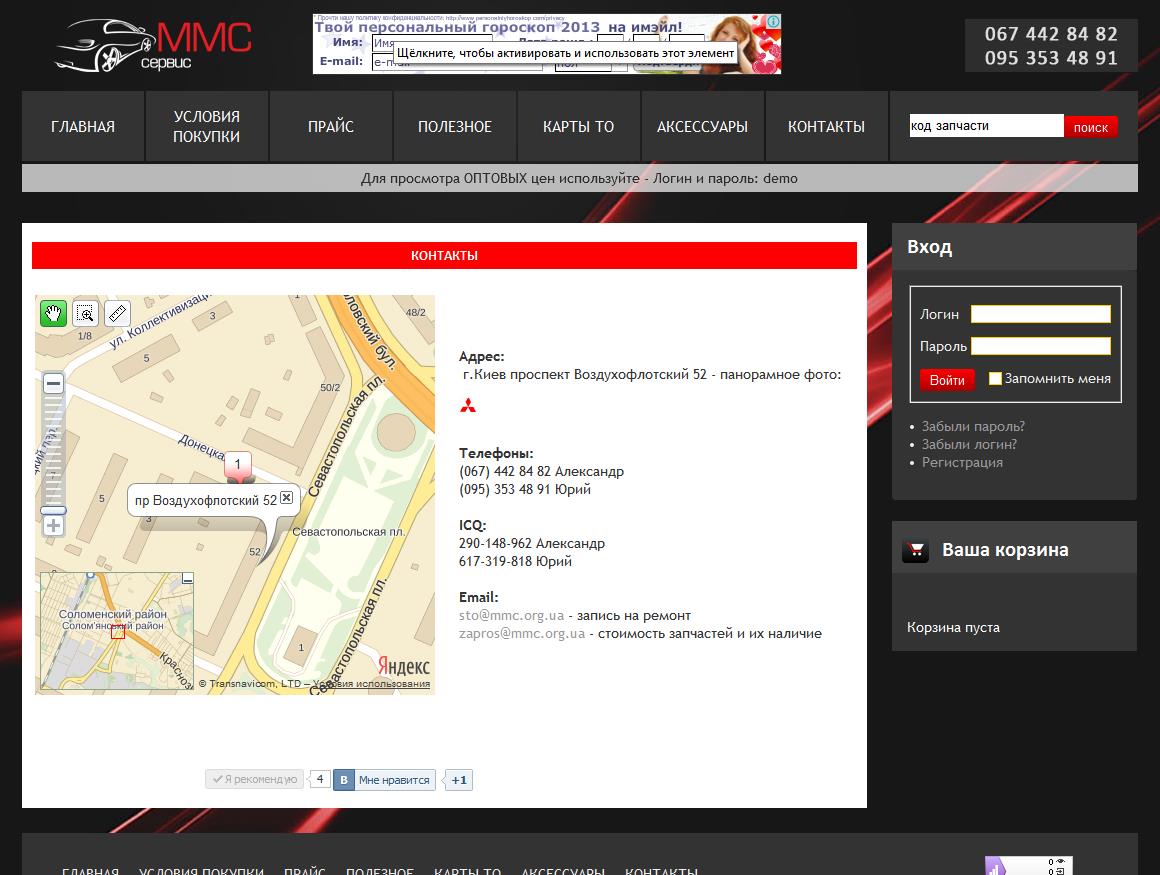Close the пр Воздухофлотский 52 balloon
The image size is (1160, 875).
[x=287, y=497]
